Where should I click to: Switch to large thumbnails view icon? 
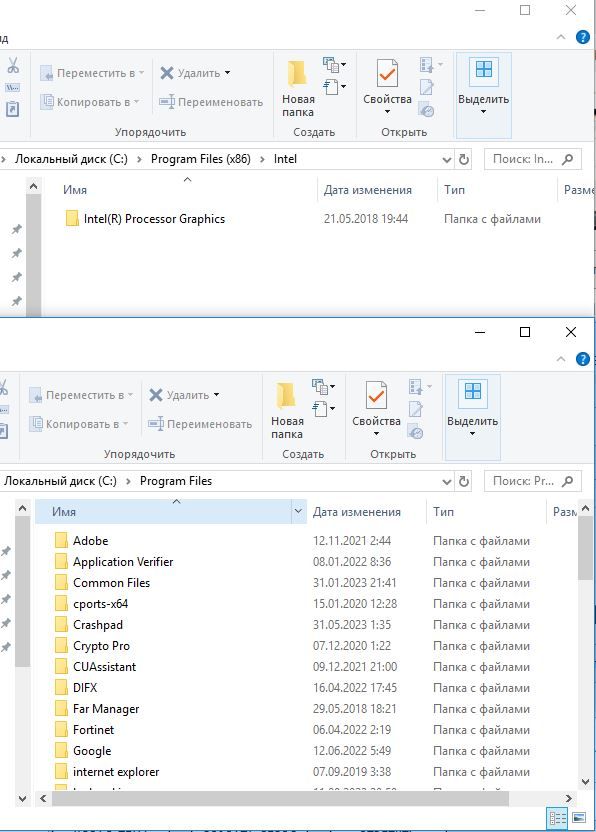[x=579, y=817]
